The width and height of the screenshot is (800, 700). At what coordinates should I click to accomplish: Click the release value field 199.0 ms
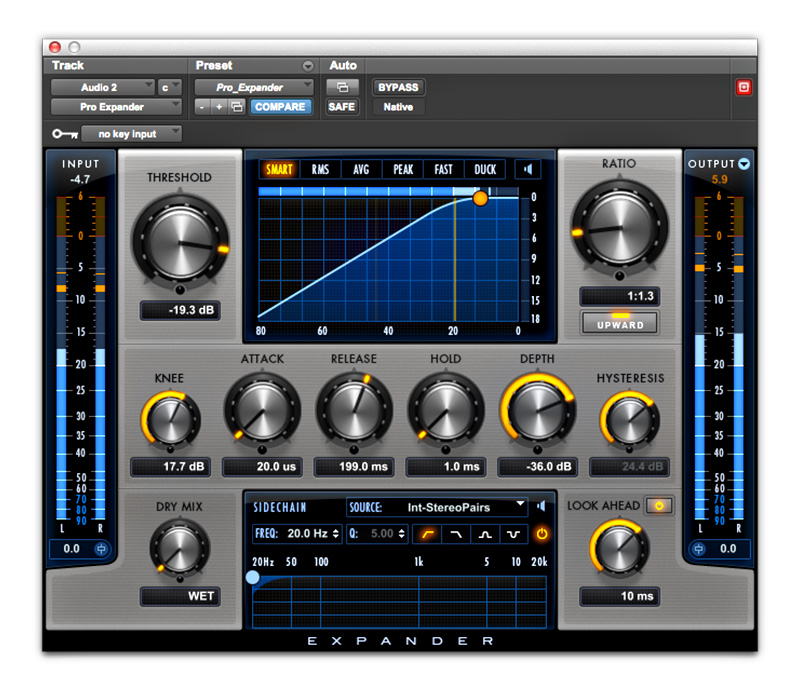click(x=354, y=466)
